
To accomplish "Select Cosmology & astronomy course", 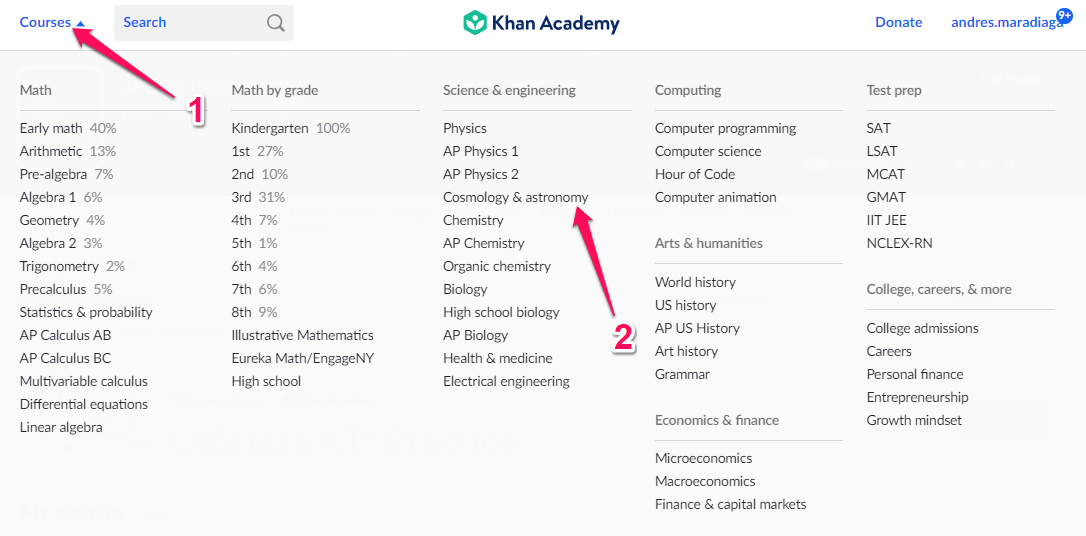I will (x=515, y=197).
